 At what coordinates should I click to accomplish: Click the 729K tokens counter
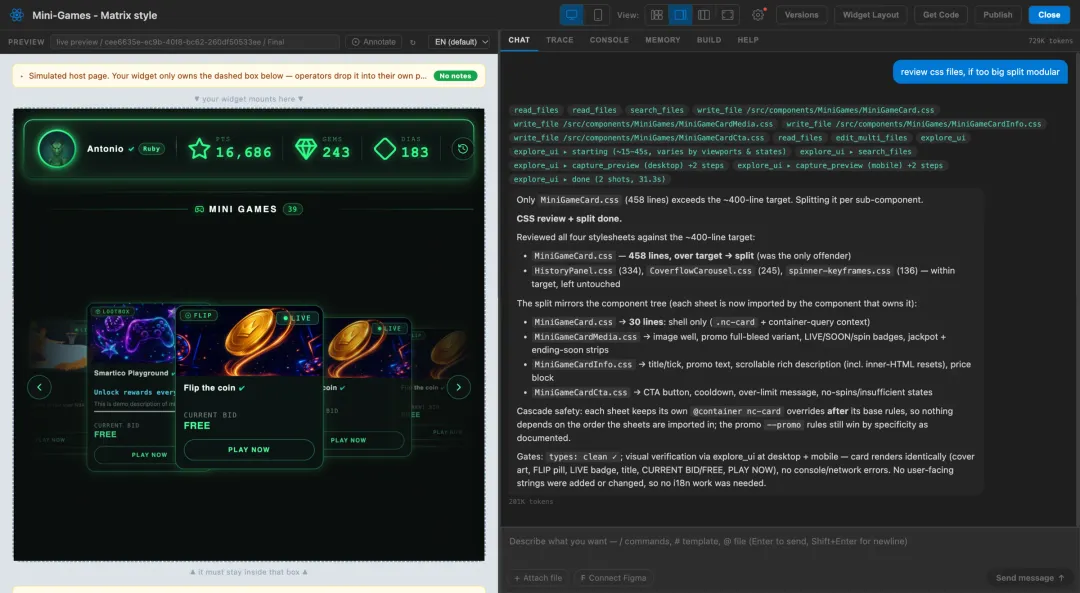(x=1050, y=41)
